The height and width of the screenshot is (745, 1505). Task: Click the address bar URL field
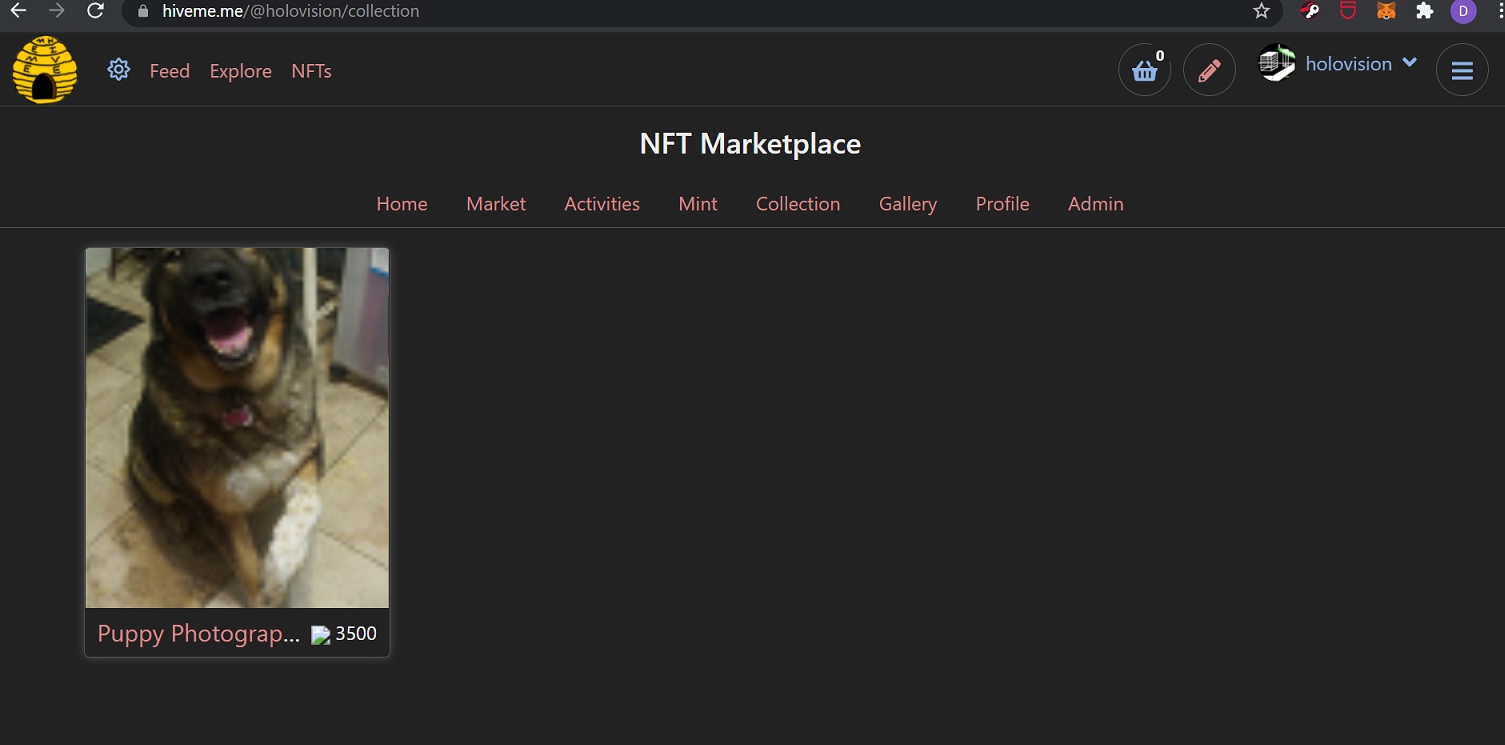700,11
